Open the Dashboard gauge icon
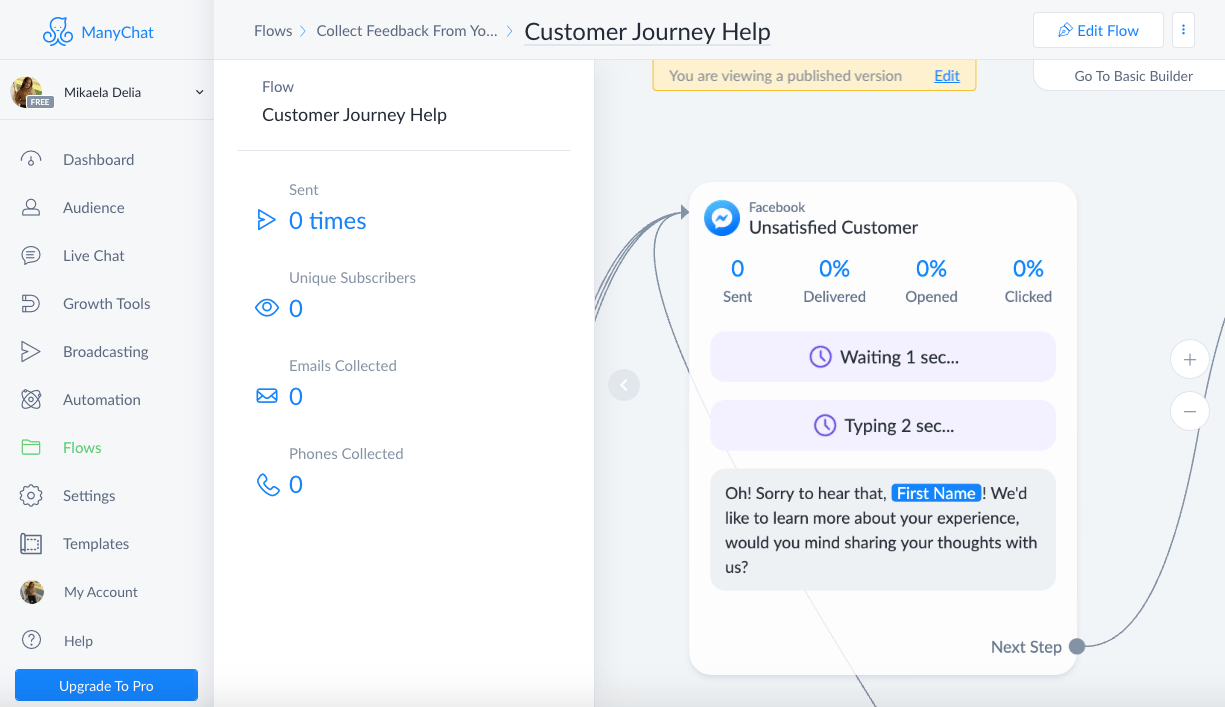 pos(31,159)
